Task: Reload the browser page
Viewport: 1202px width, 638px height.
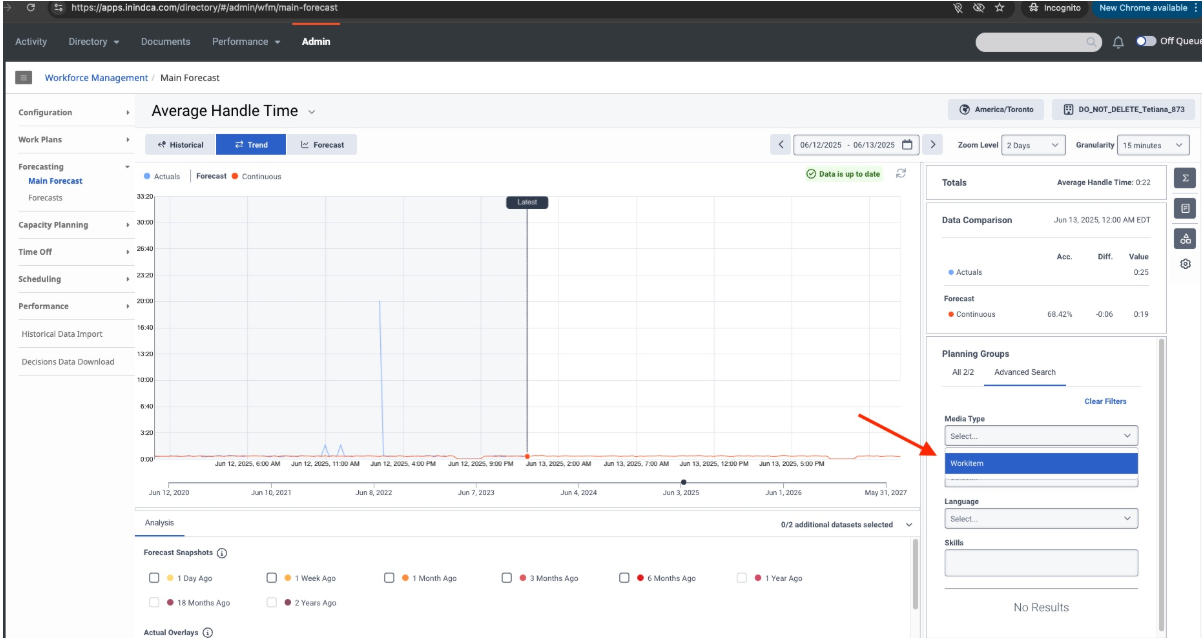Action: point(31,7)
